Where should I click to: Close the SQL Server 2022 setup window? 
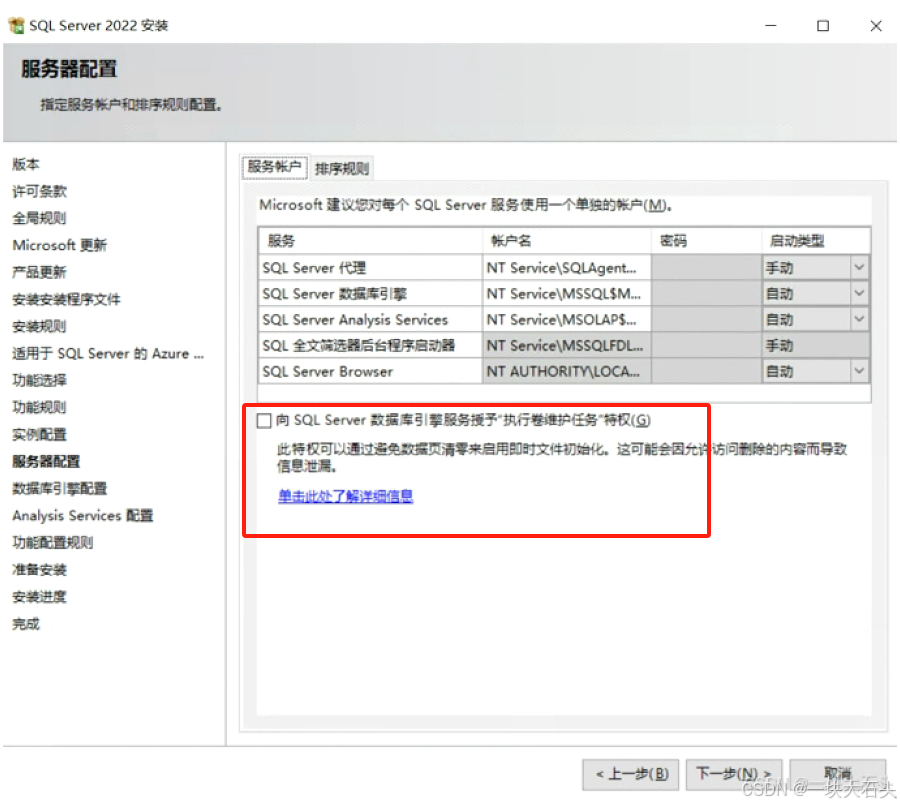click(875, 25)
